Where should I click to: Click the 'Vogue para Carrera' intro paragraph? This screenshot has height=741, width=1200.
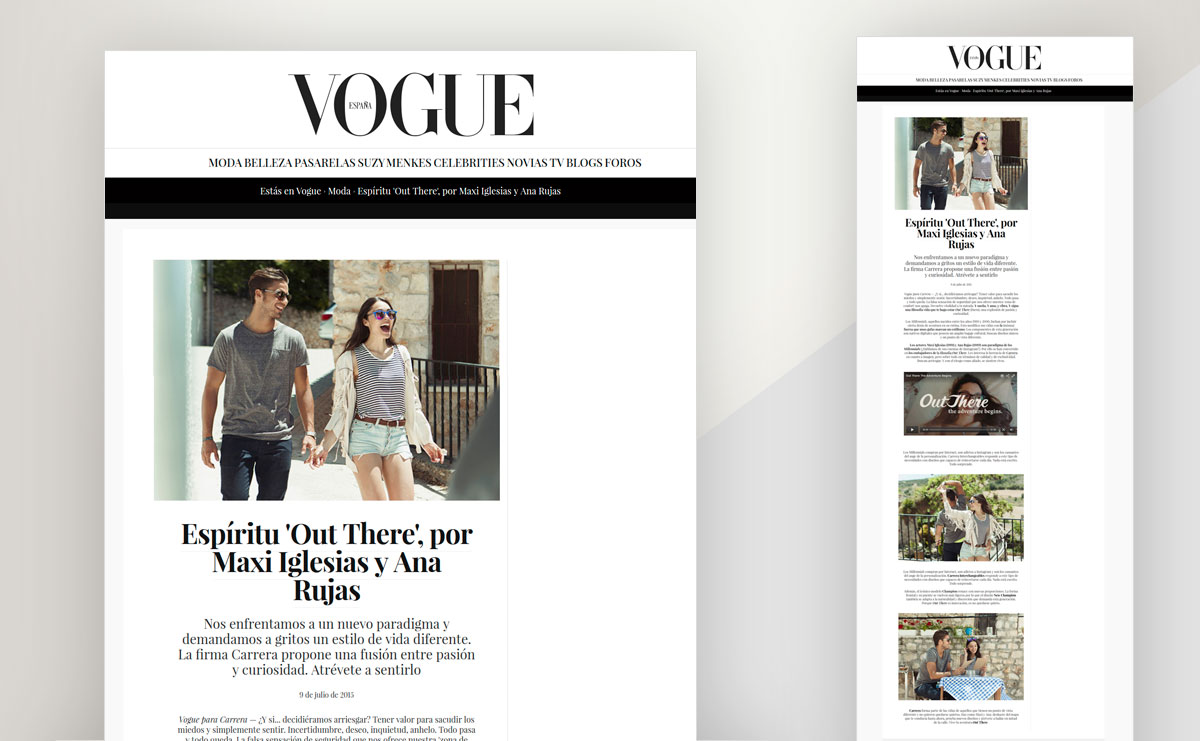click(x=327, y=728)
